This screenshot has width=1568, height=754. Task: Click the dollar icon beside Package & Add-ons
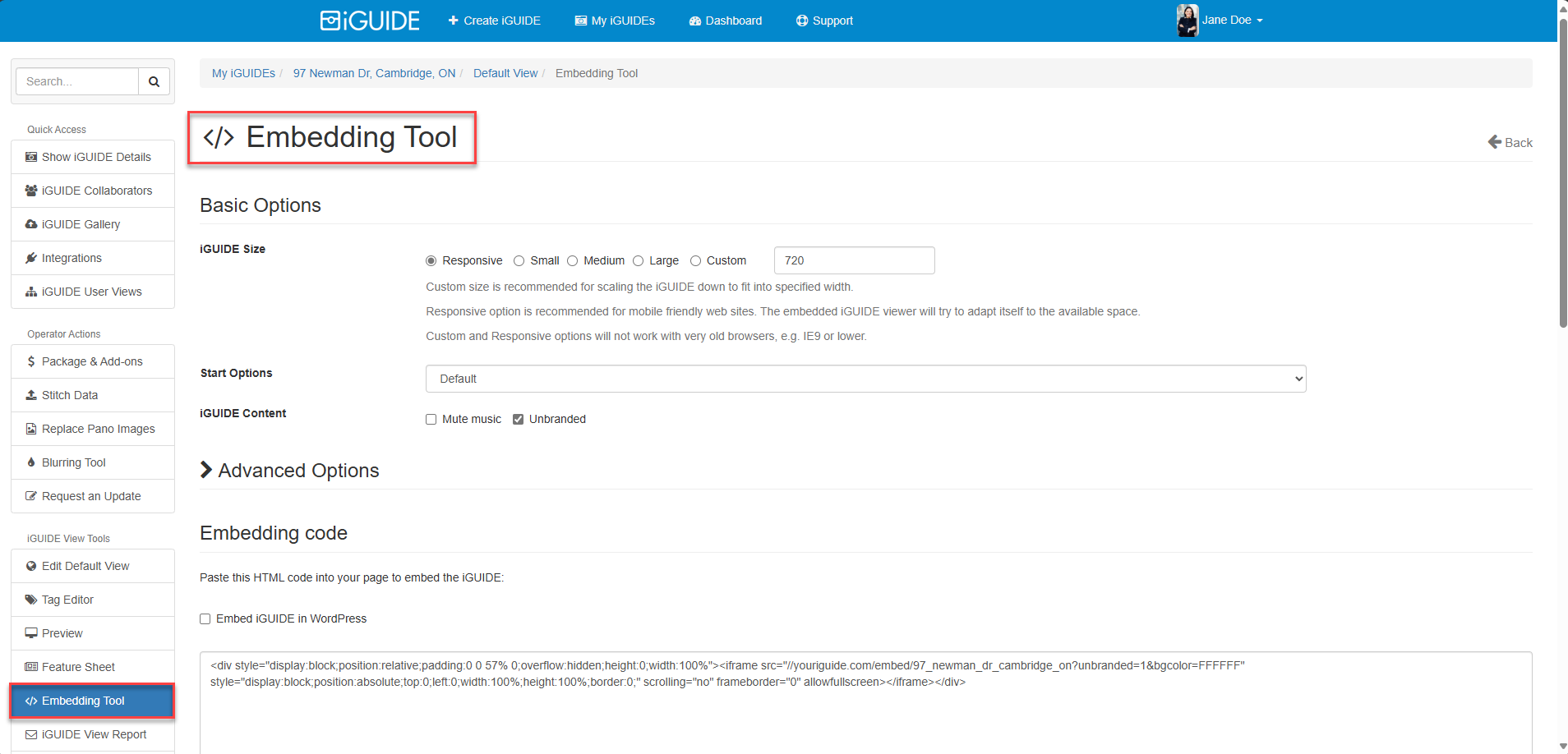(31, 361)
